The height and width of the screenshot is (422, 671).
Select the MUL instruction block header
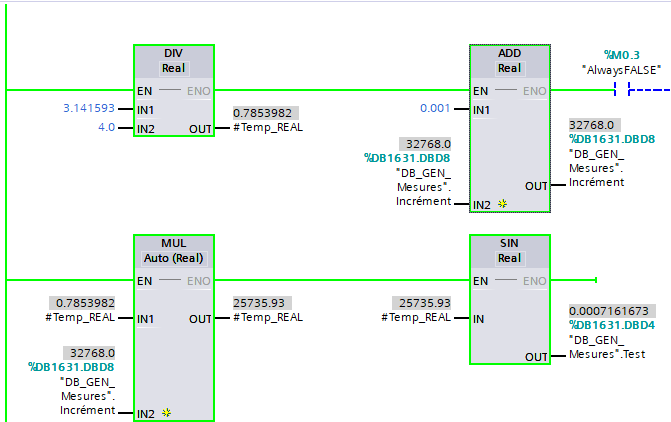click(173, 243)
